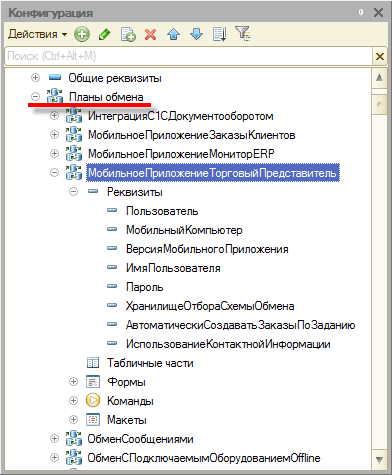This screenshot has height=475, width=392.
Task: Click icon of МобильноеПриложениеТорговыйПредставитель
Action: pyautogui.click(x=74, y=172)
